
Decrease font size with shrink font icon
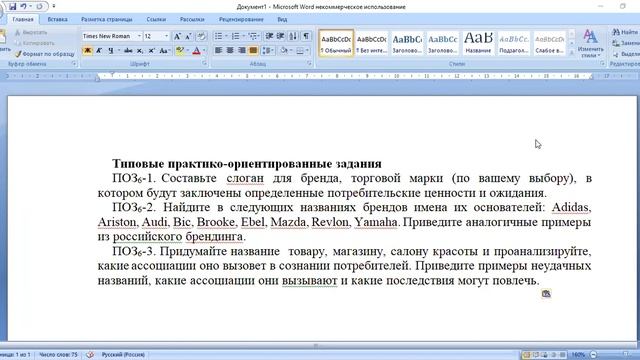[188, 36]
